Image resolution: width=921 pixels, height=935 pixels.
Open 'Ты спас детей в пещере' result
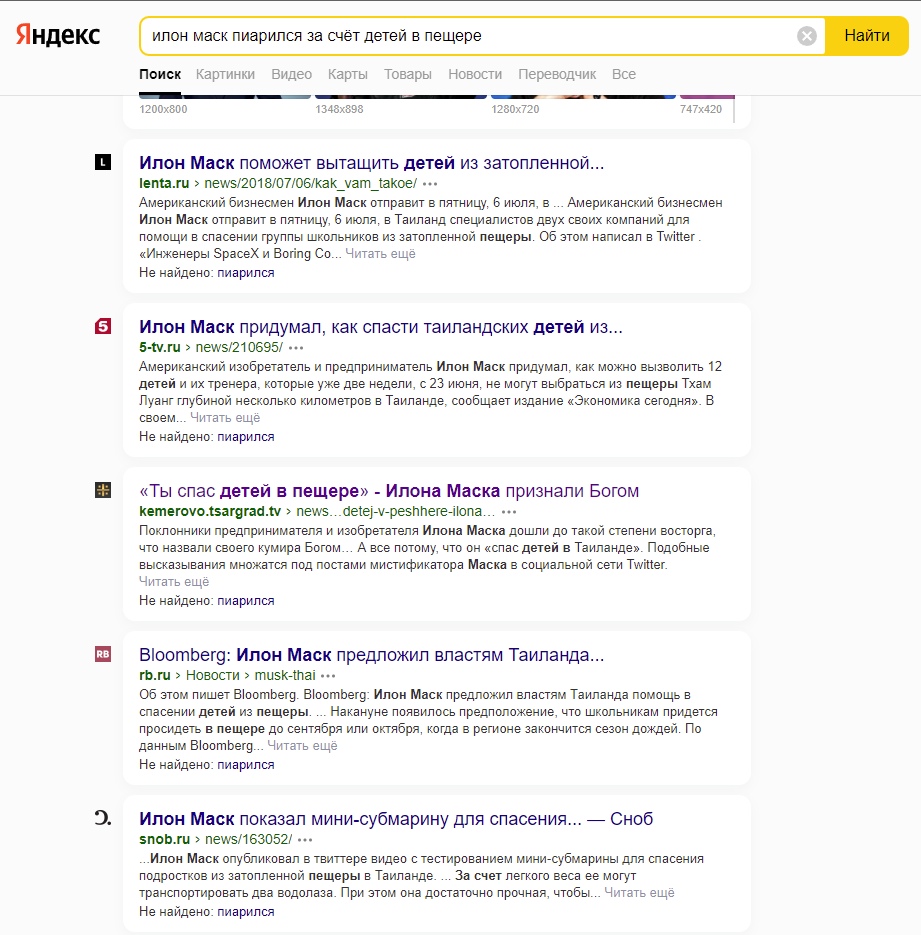tap(389, 491)
